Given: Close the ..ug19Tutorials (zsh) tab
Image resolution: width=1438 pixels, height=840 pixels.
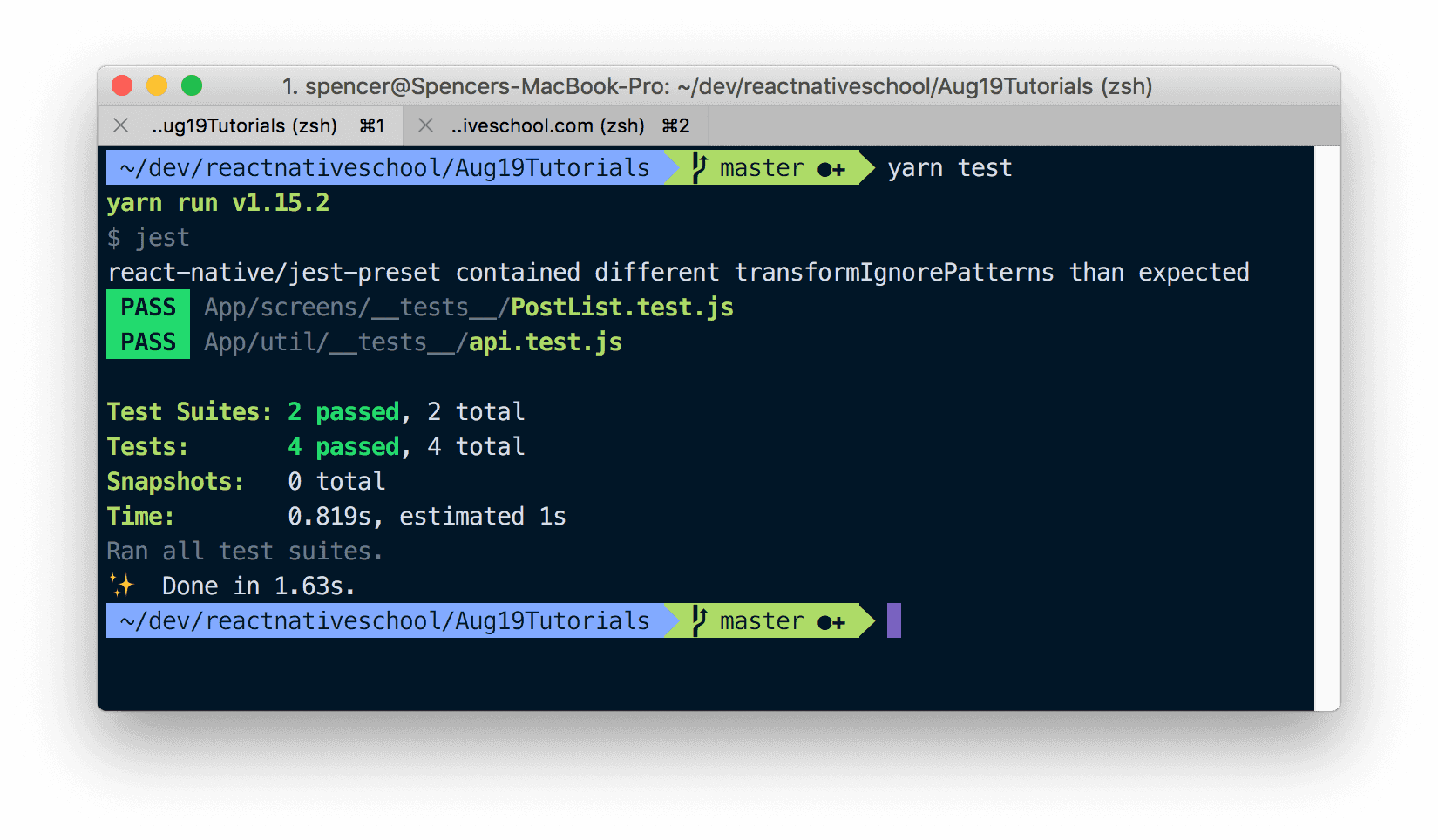Looking at the screenshot, I should [x=121, y=125].
